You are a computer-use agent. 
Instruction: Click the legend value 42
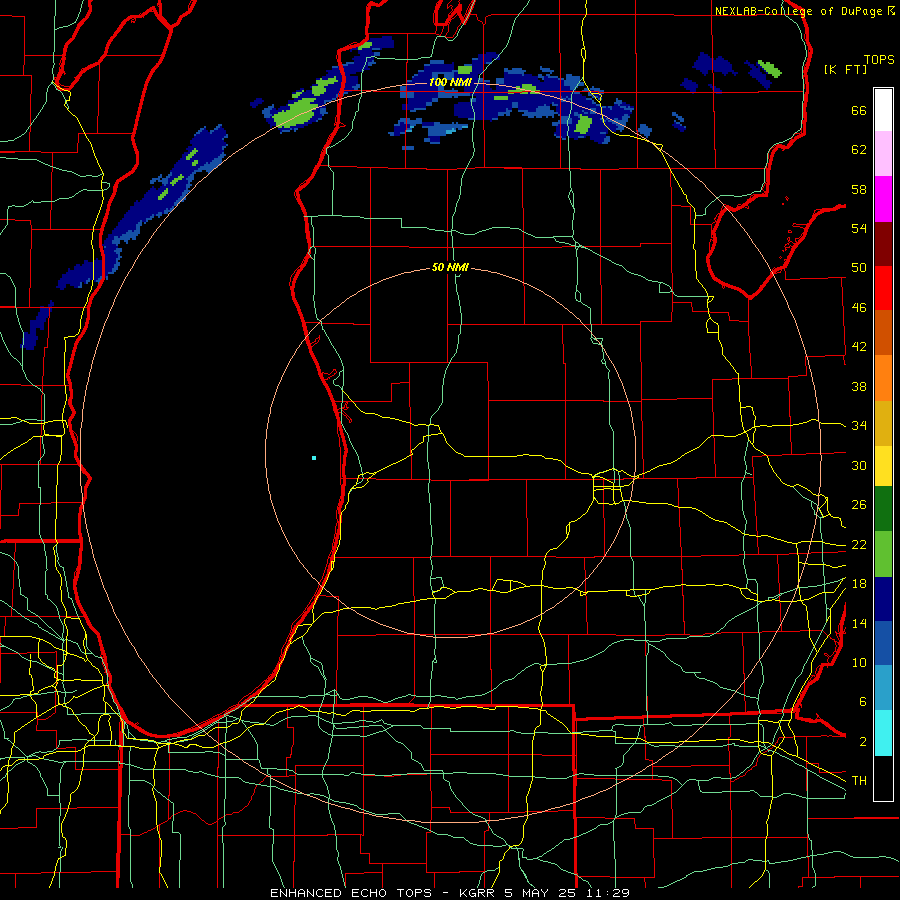[859, 347]
